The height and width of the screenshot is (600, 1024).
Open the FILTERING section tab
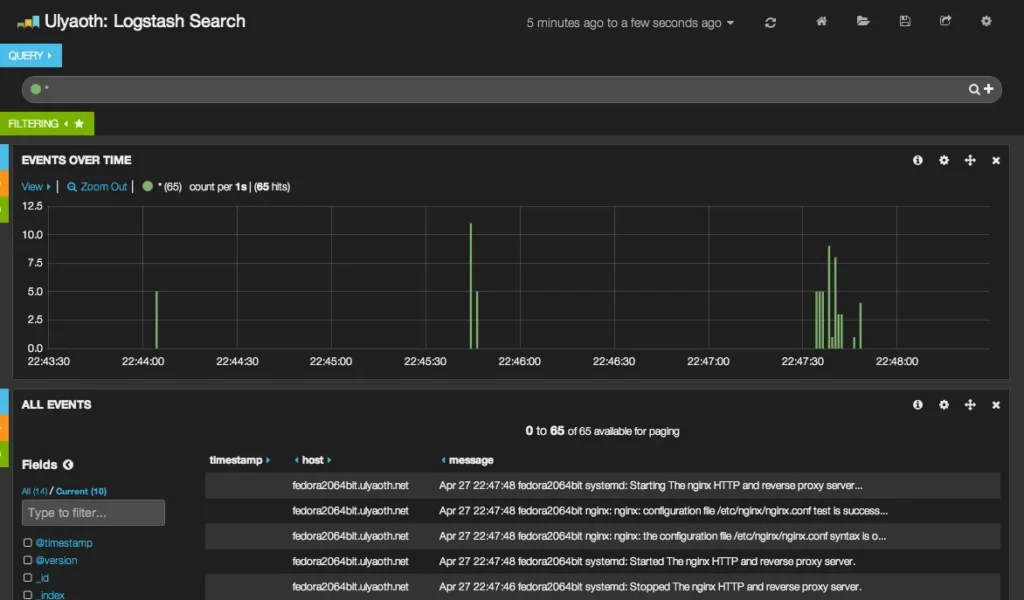tap(46, 124)
